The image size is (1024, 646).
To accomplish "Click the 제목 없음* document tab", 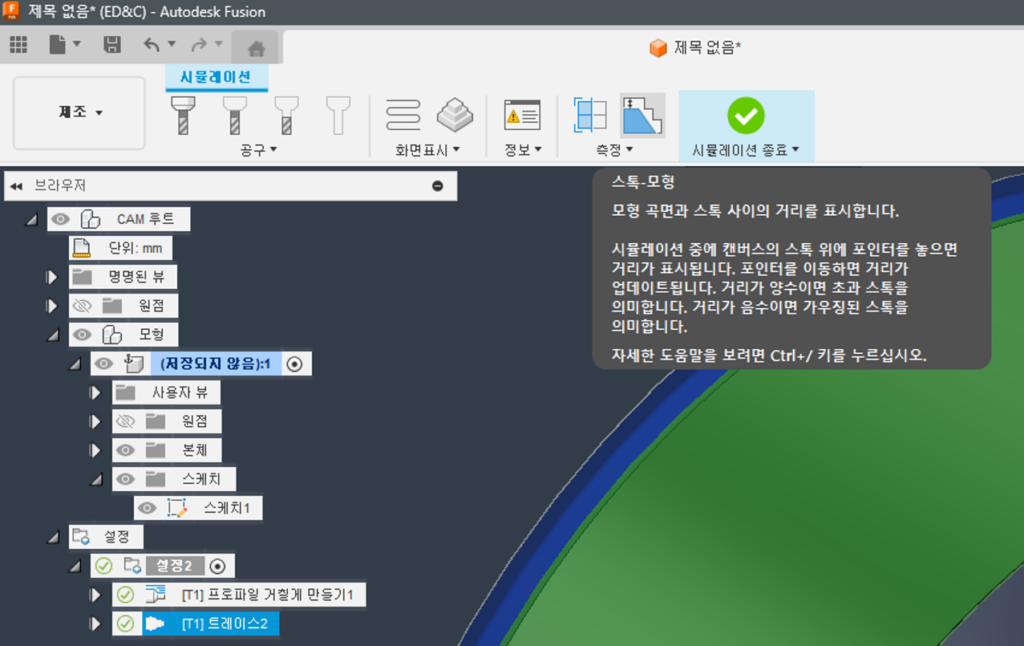I will click(x=695, y=48).
